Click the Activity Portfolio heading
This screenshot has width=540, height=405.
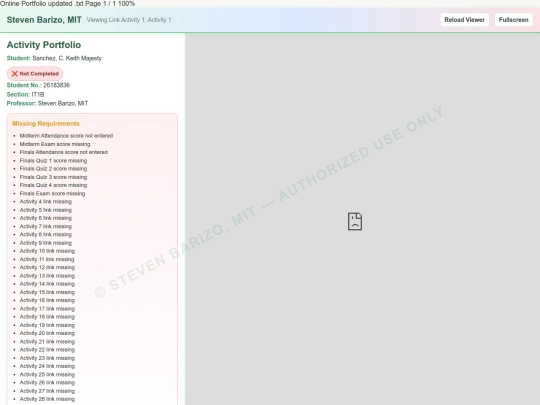[44, 45]
